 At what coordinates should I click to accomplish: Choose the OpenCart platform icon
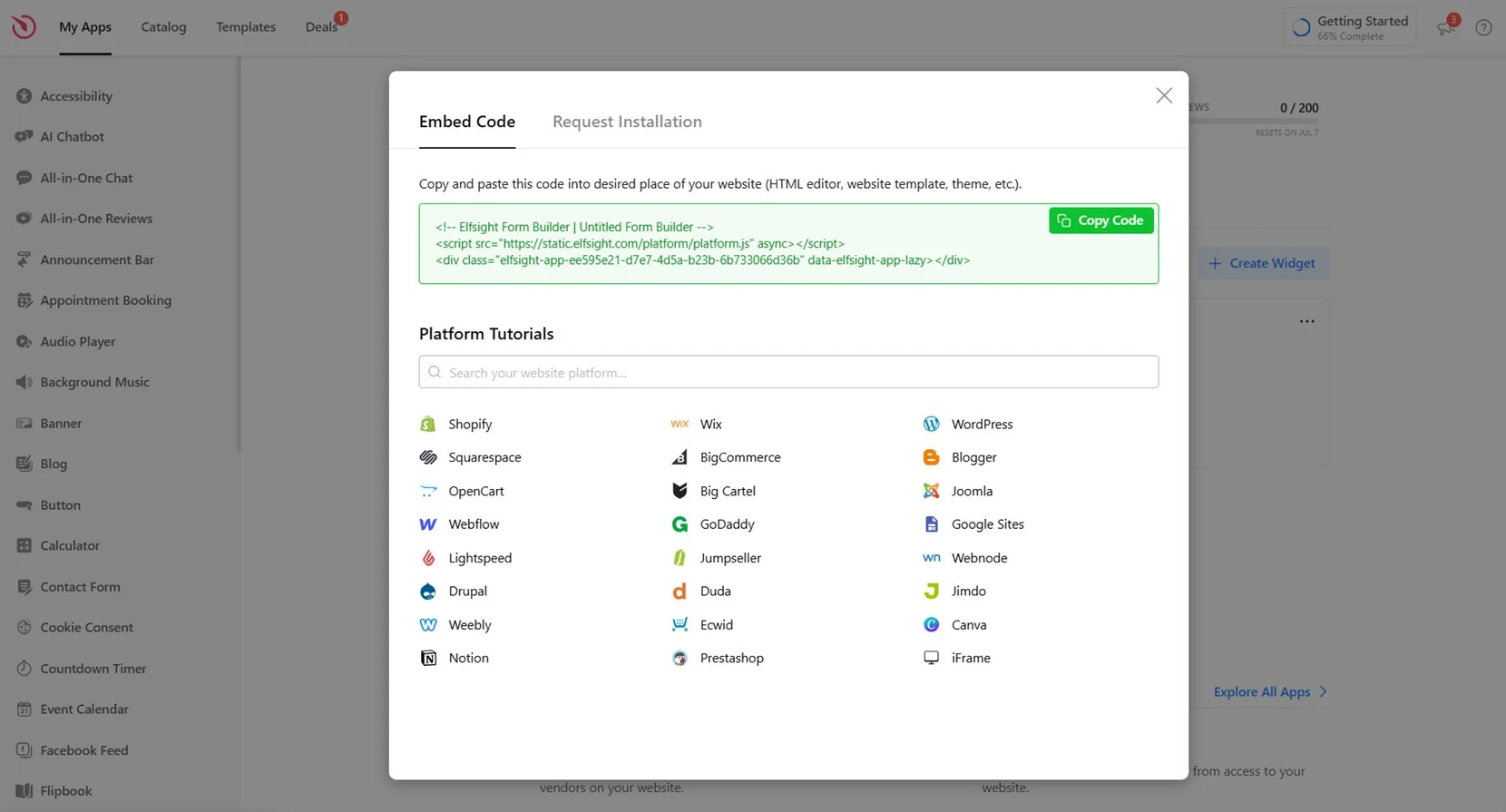[428, 491]
